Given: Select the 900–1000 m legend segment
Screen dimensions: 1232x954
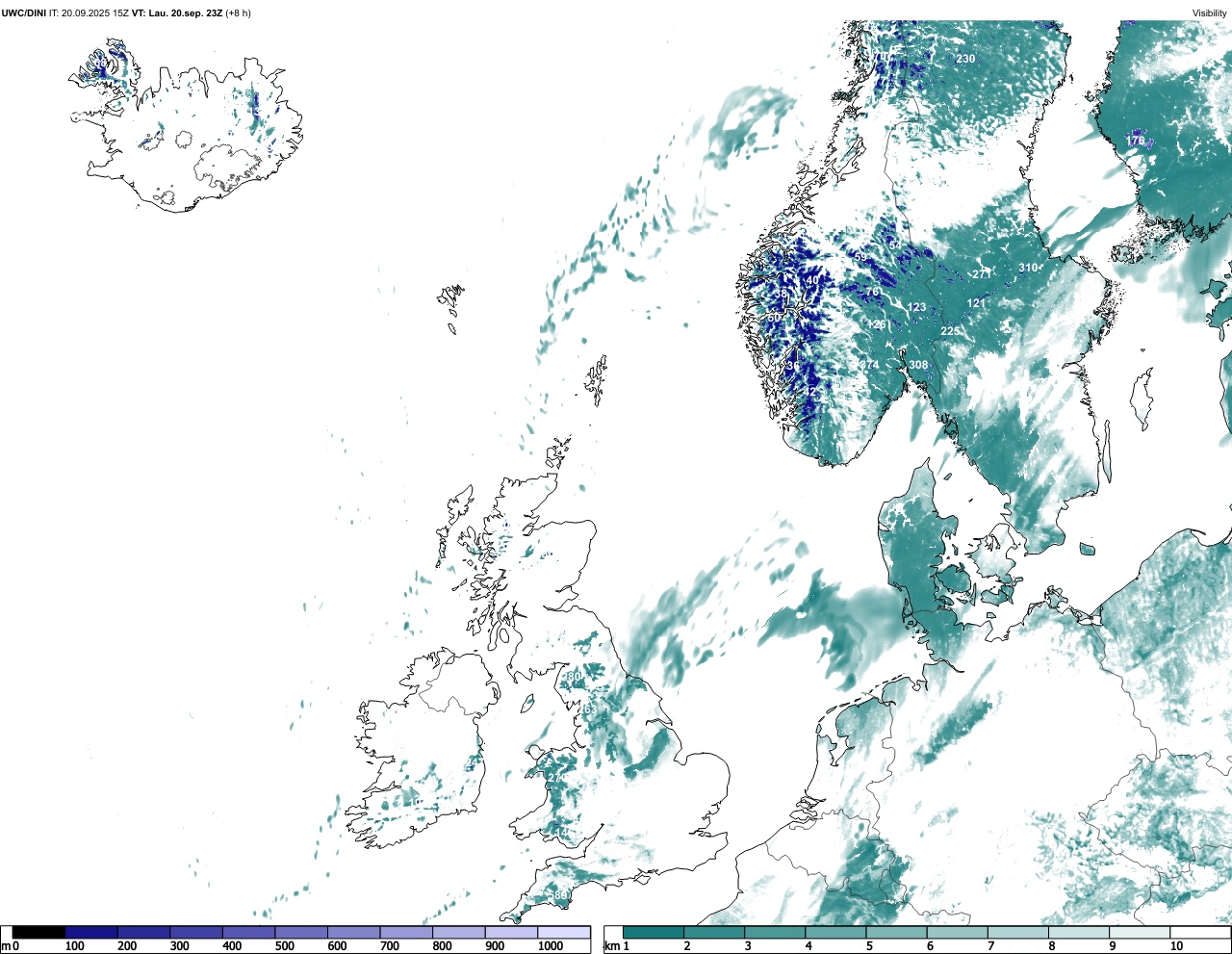Looking at the screenshot, I should pyautogui.click(x=511, y=932).
